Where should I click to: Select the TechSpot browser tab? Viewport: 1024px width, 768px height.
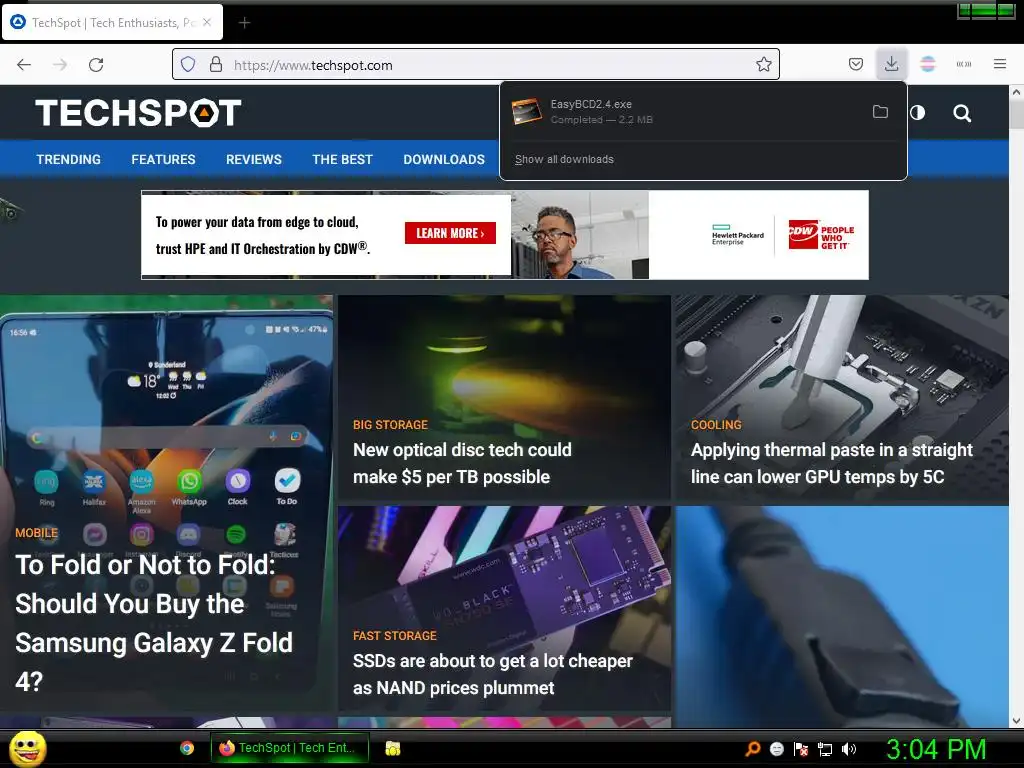click(x=113, y=23)
